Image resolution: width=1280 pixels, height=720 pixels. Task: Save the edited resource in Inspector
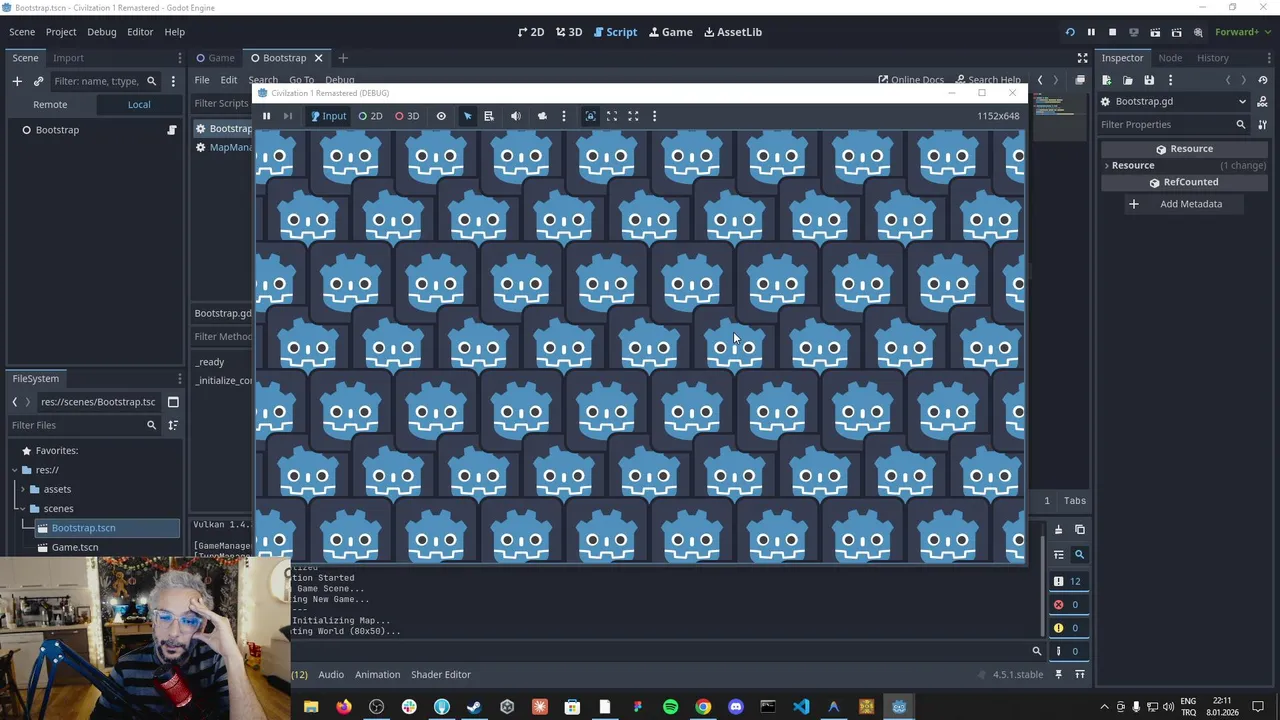coord(1149,80)
